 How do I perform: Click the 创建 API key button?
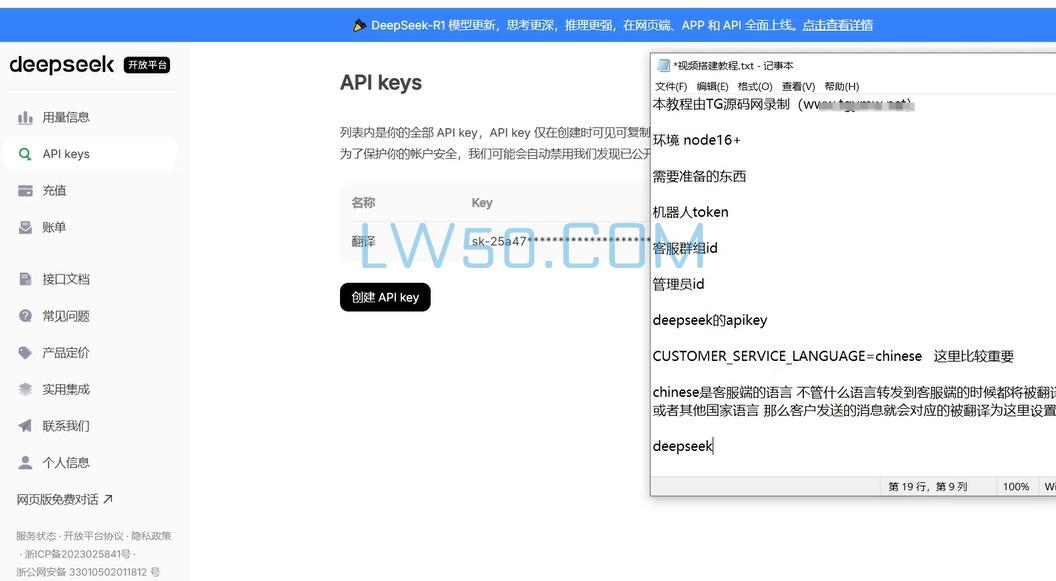[385, 297]
